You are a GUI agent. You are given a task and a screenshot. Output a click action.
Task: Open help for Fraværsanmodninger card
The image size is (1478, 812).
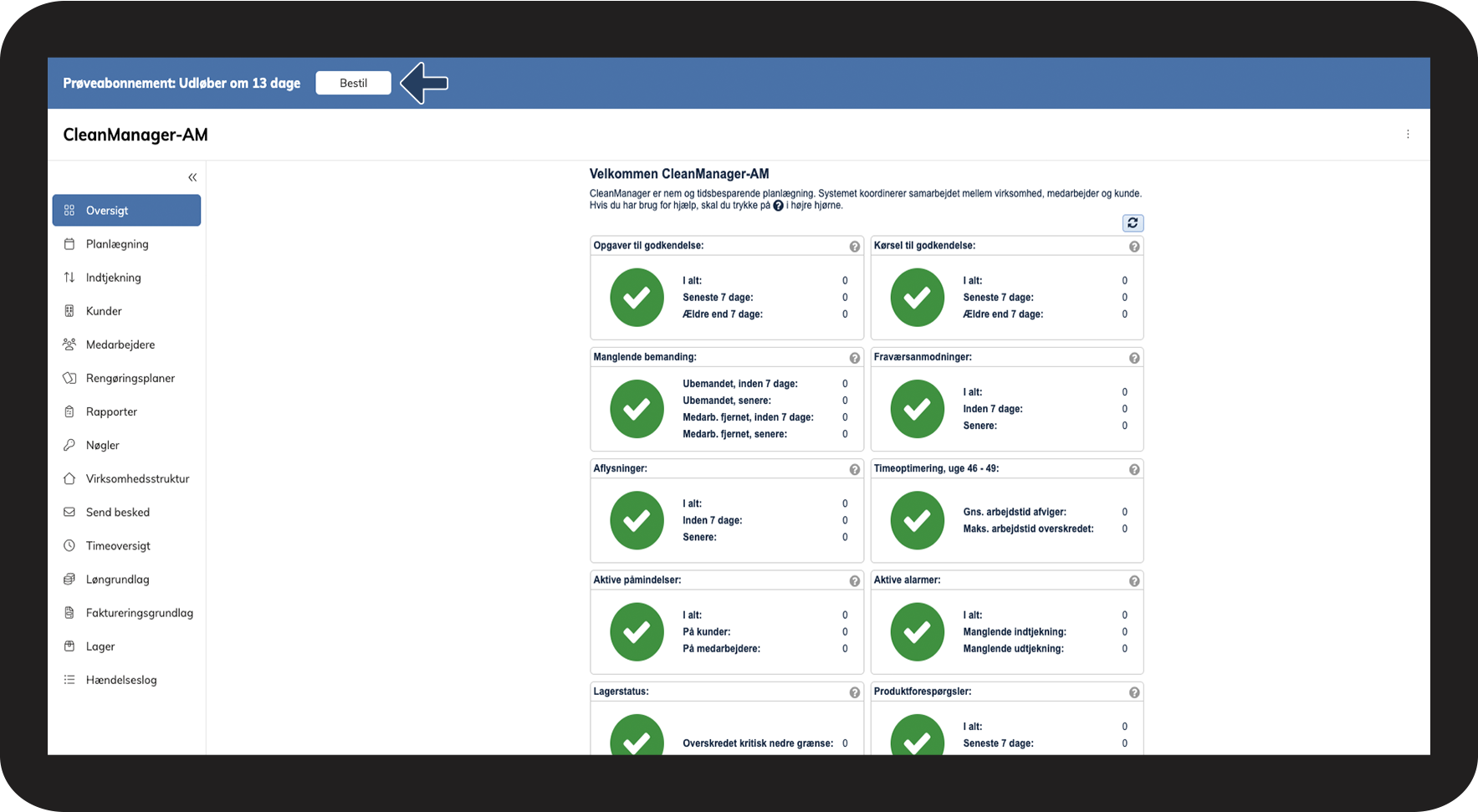[x=1134, y=358]
